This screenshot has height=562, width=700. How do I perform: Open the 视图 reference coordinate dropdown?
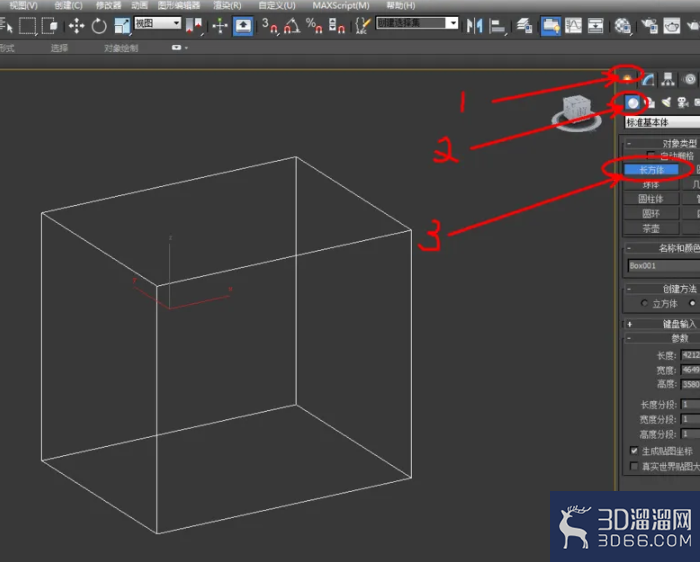pyautogui.click(x=158, y=23)
